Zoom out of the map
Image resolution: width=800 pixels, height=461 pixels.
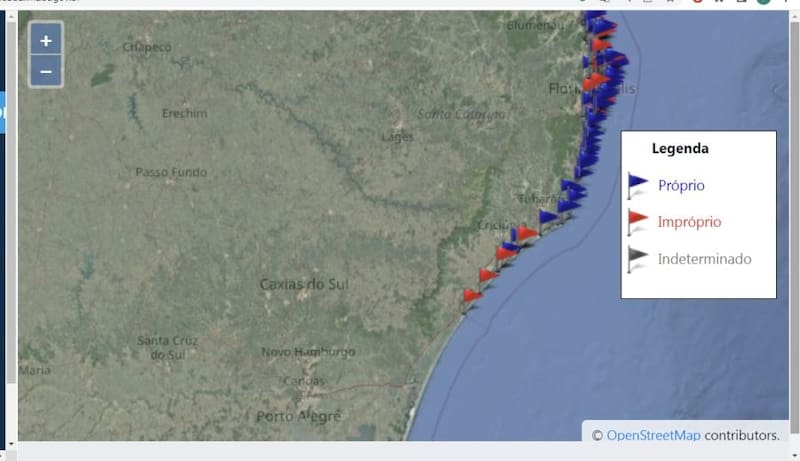(x=46, y=72)
